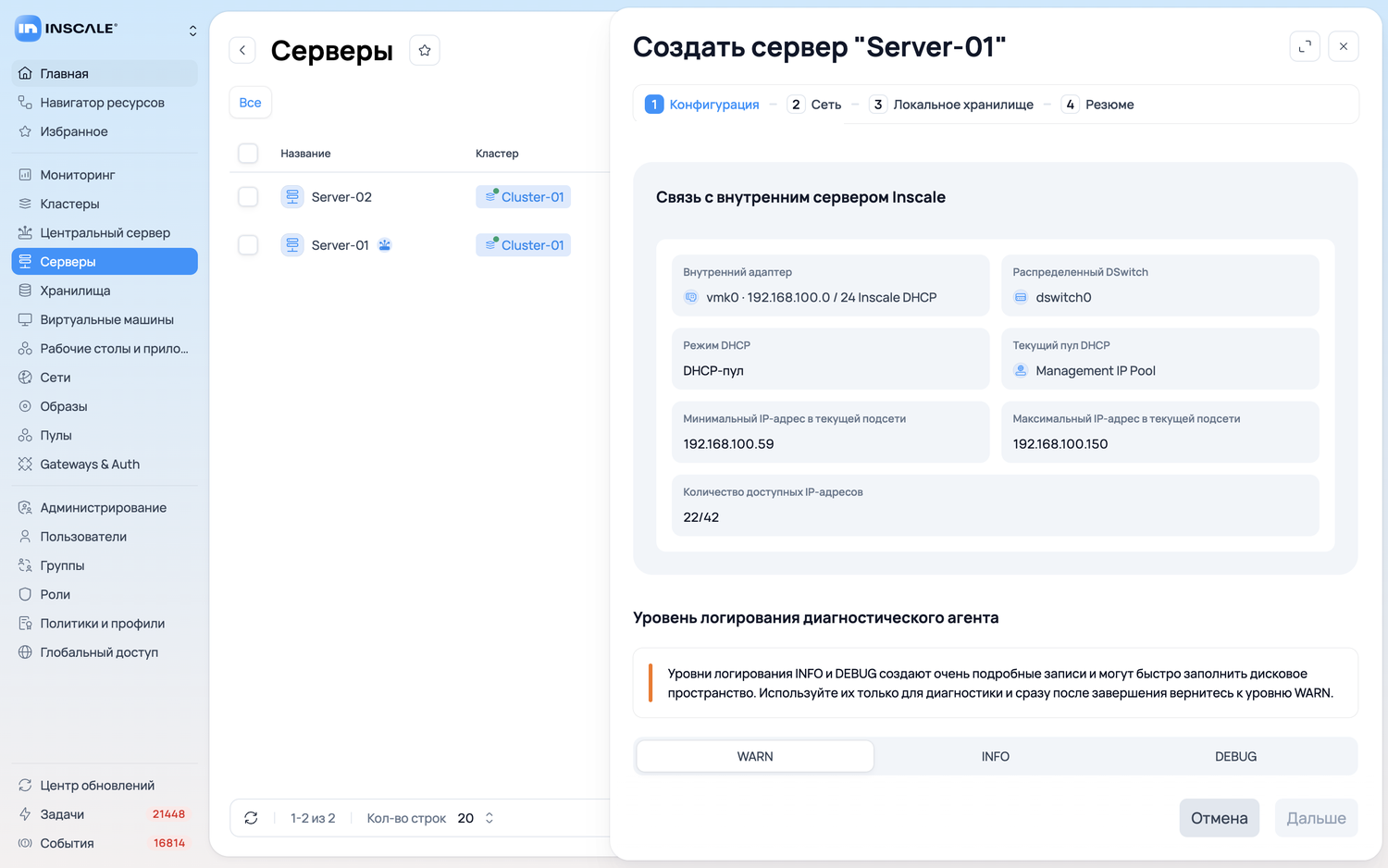The height and width of the screenshot is (868, 1388).
Task: Open Задачи with 21448 badge
Action: (x=105, y=814)
